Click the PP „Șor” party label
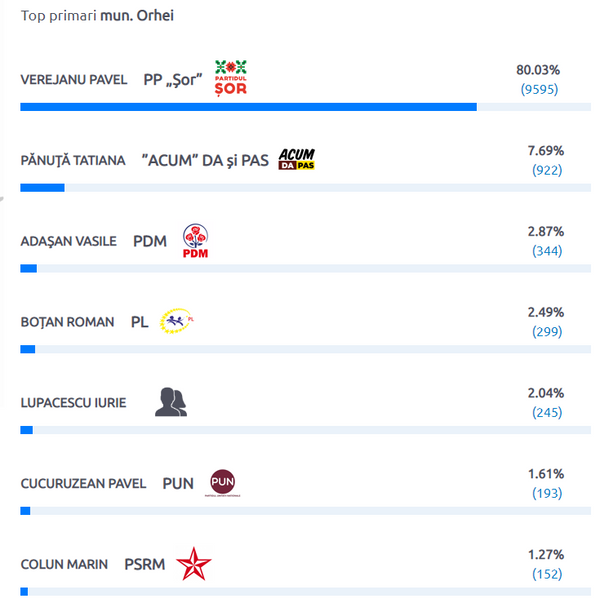This screenshot has height=612, width=600. coord(173,80)
